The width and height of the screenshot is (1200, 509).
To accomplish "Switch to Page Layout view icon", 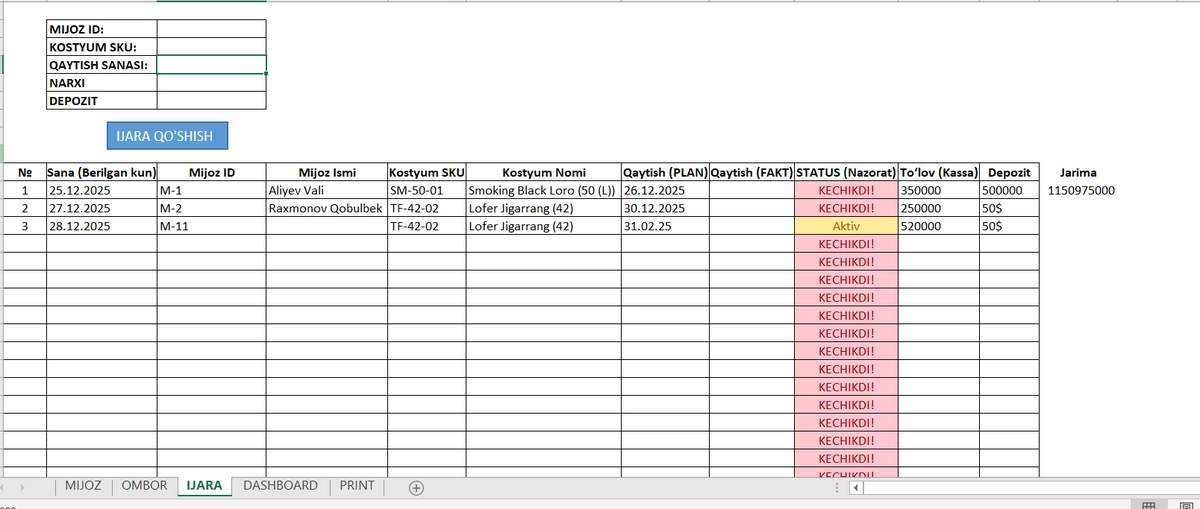I will tap(1186, 505).
